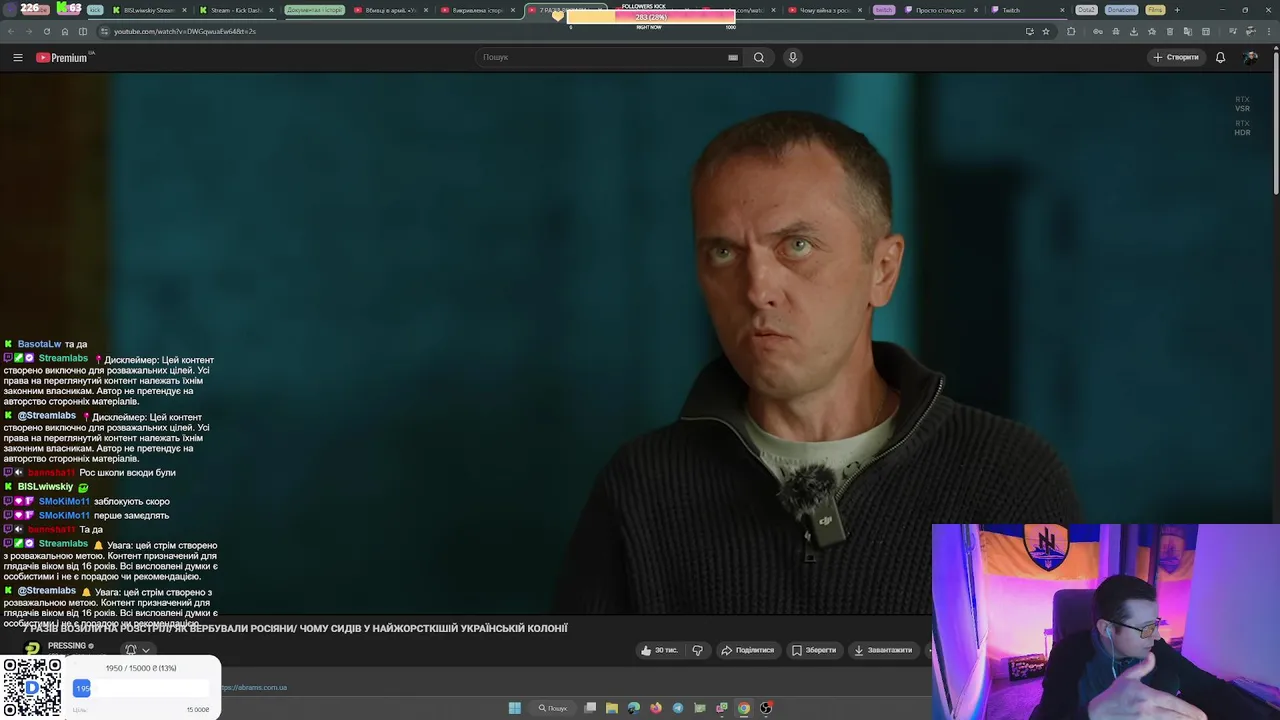Click the FOLLOWERS KICK goal bar overlay

pos(650,16)
